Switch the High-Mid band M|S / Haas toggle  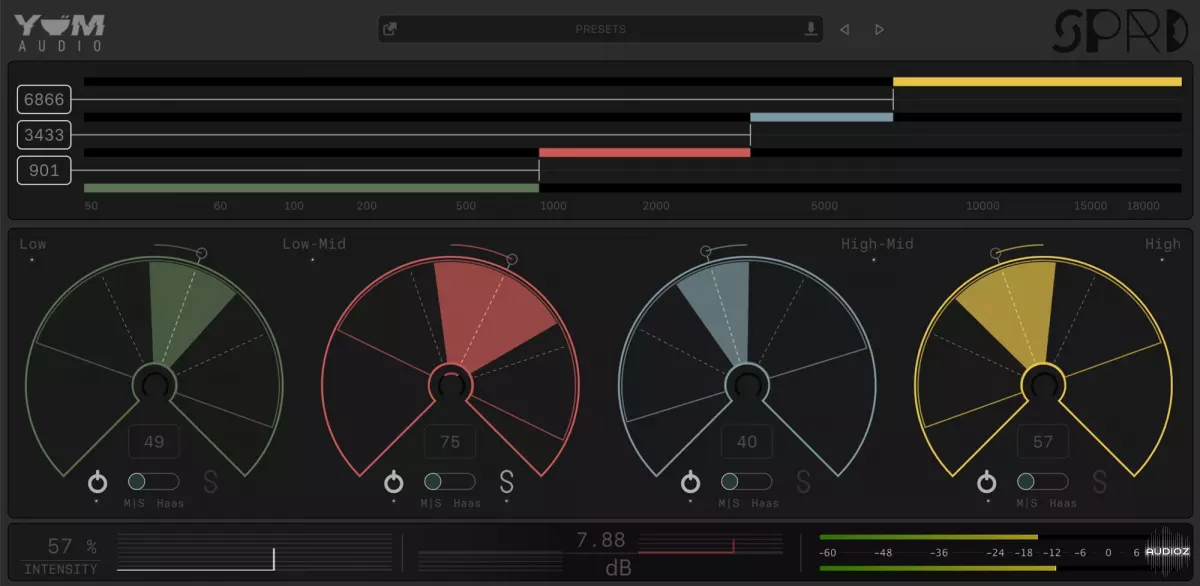pyautogui.click(x=746, y=482)
